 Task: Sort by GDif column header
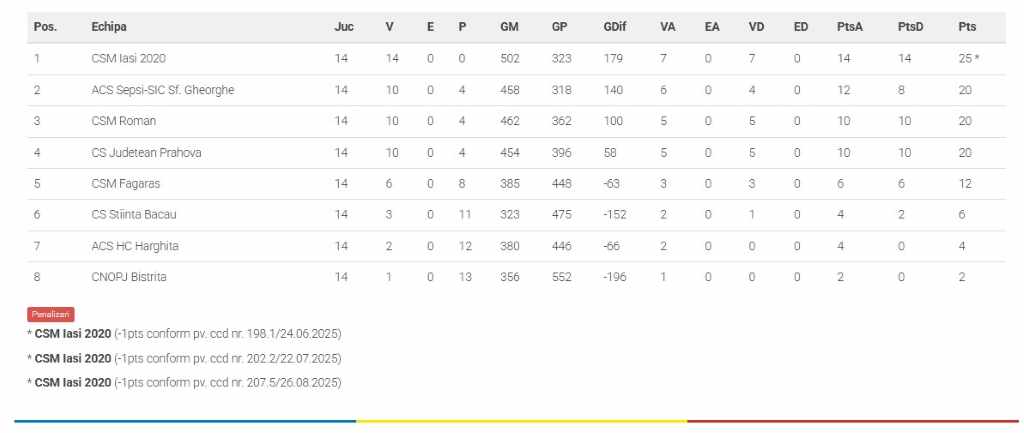coord(614,27)
